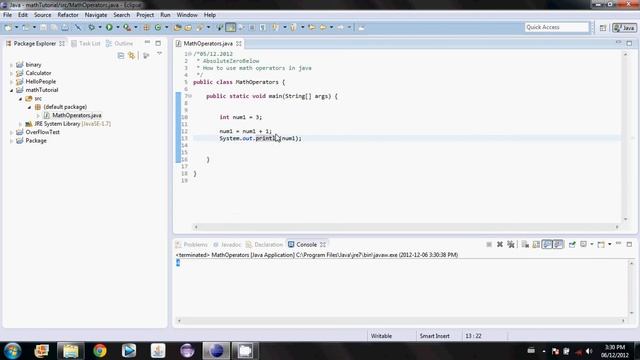Expand the Calculator project node
This screenshot has width=640, height=360.
pos(11,73)
